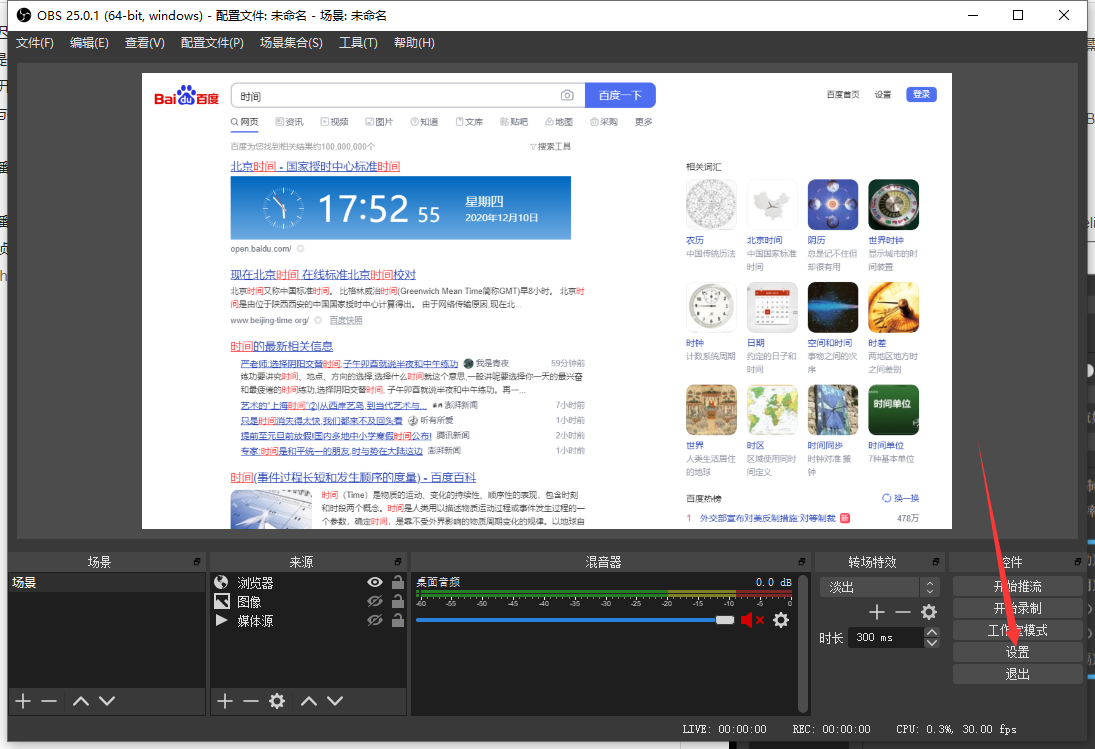Enable 工作室模式 studio mode button

coord(1017,630)
